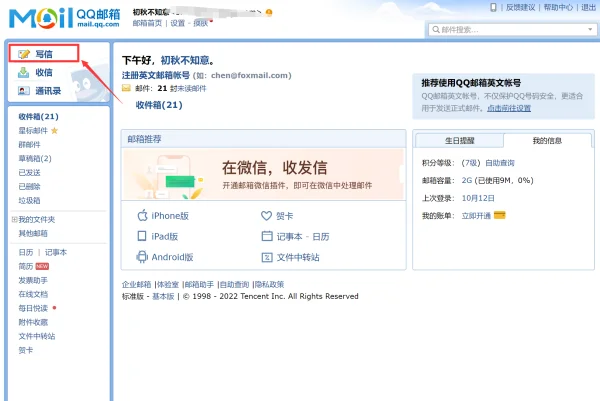Open 设置 in the top navigation

coord(178,23)
